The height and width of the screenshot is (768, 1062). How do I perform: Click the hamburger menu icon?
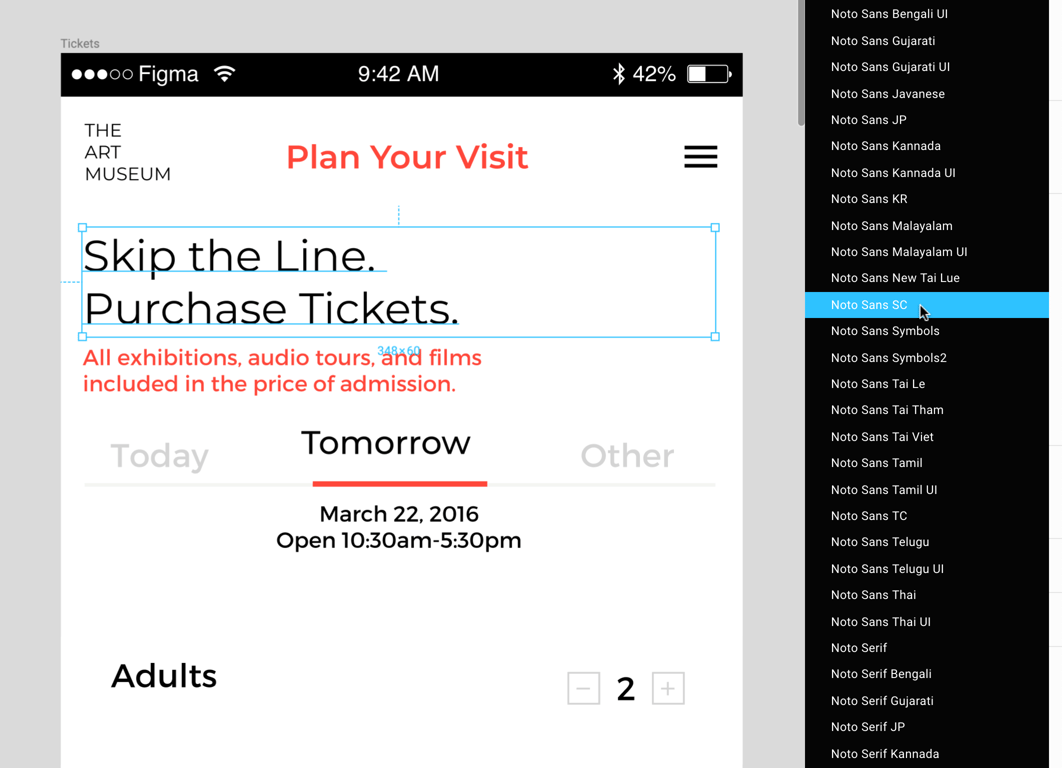(700, 157)
